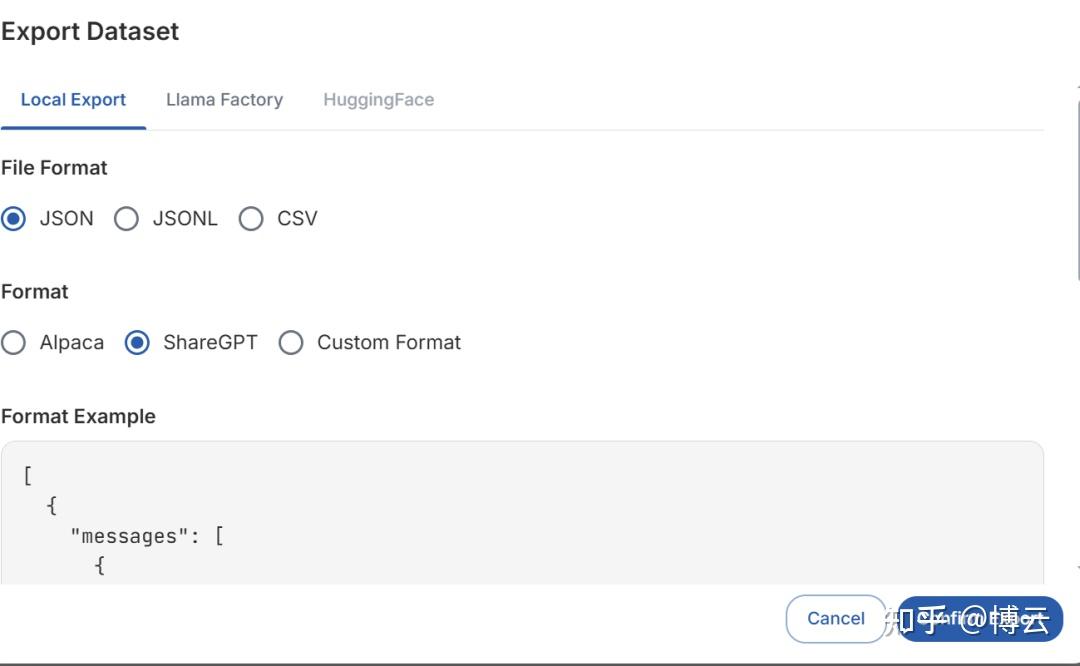Pick CSV as the file format
This screenshot has width=1080, height=666.
(251, 219)
